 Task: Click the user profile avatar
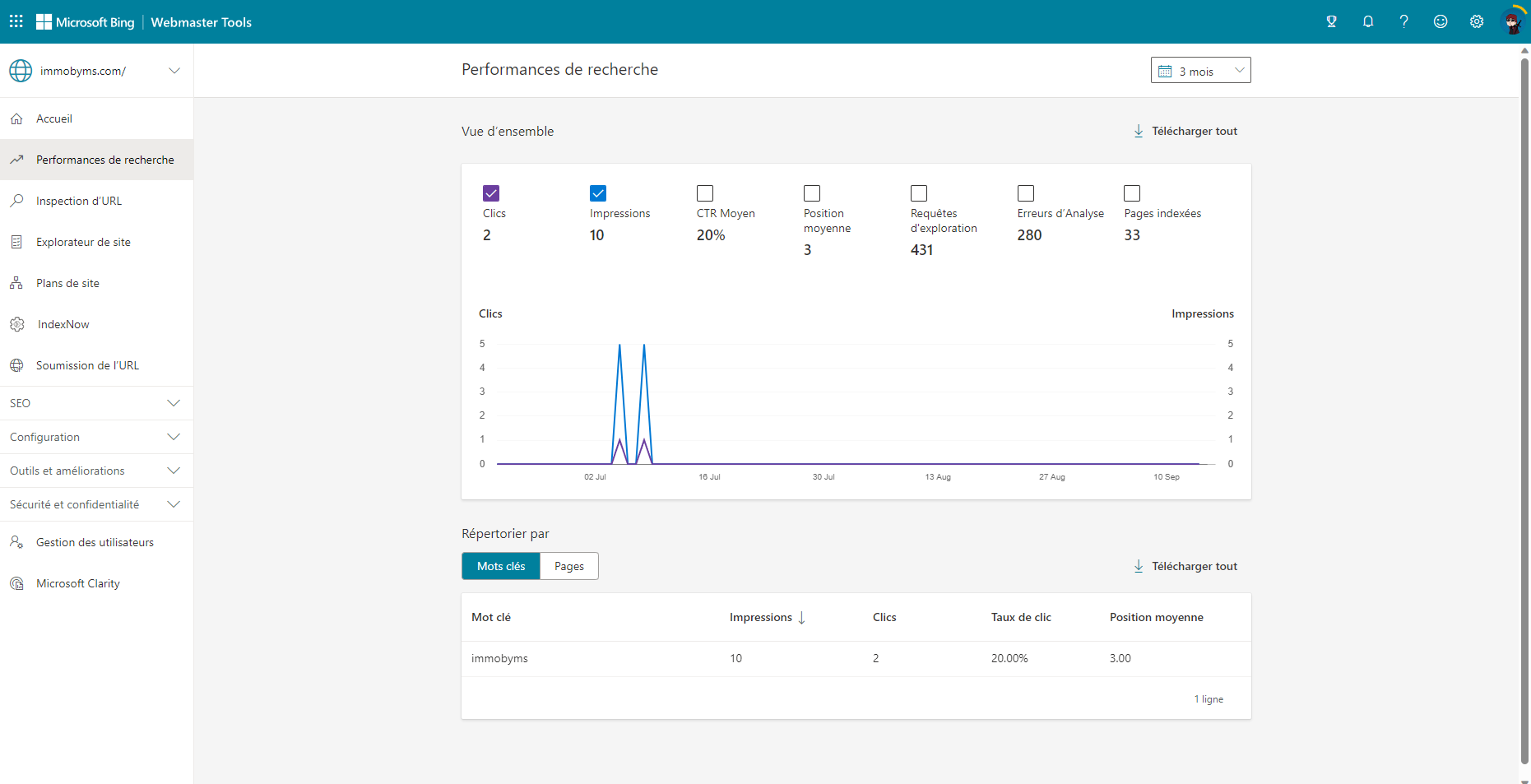(1512, 21)
